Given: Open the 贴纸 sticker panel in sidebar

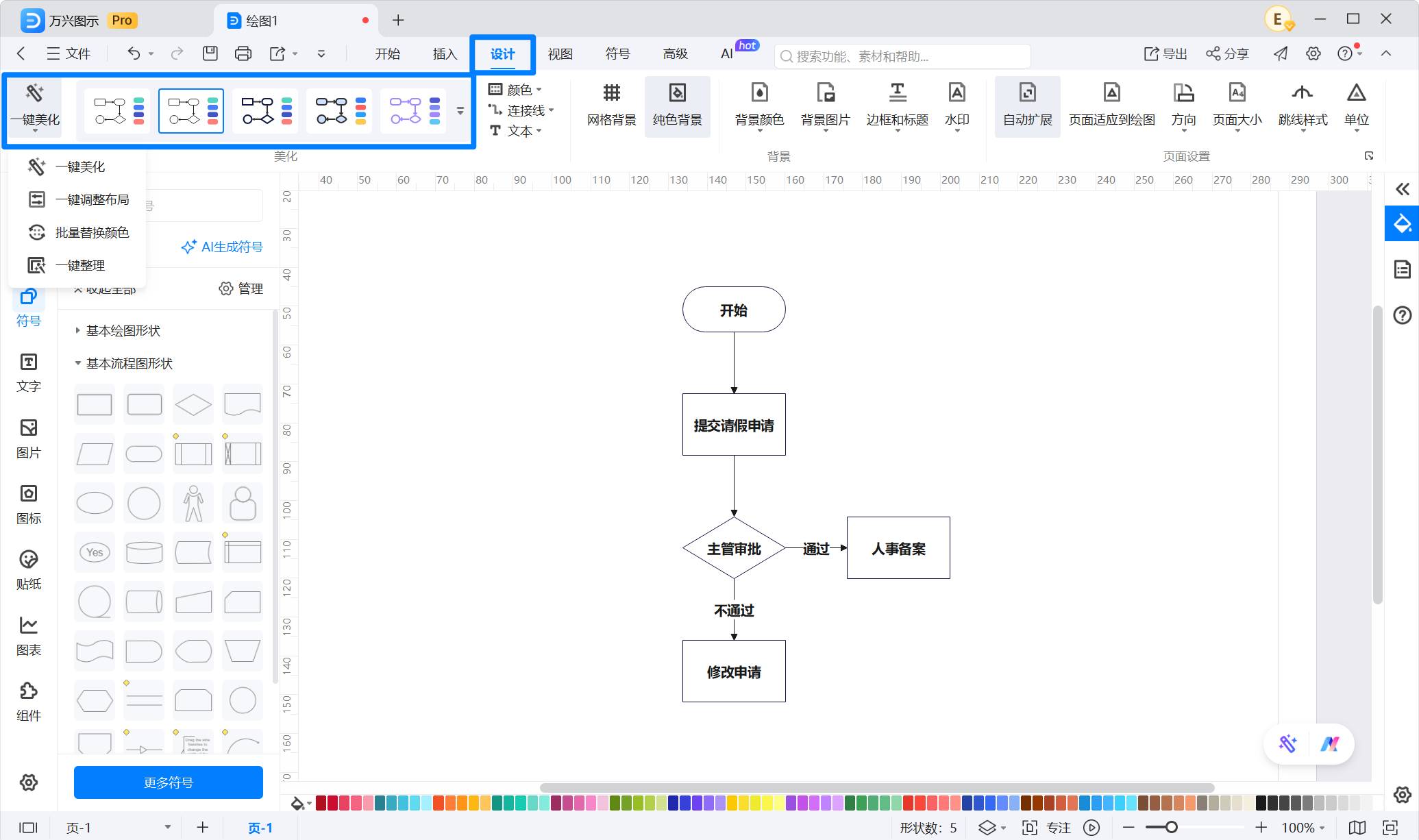Looking at the screenshot, I should [x=29, y=571].
